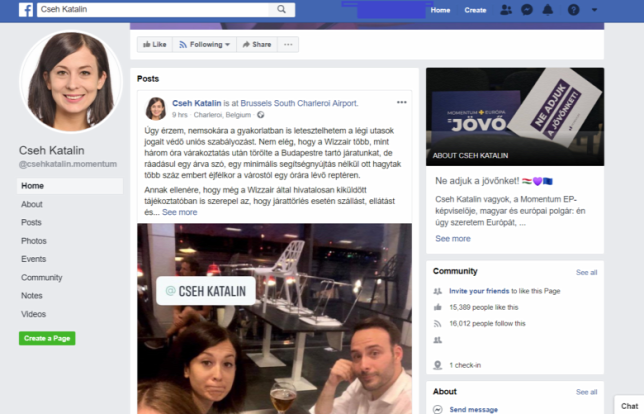
Task: Click See all in About section
Action: click(586, 392)
